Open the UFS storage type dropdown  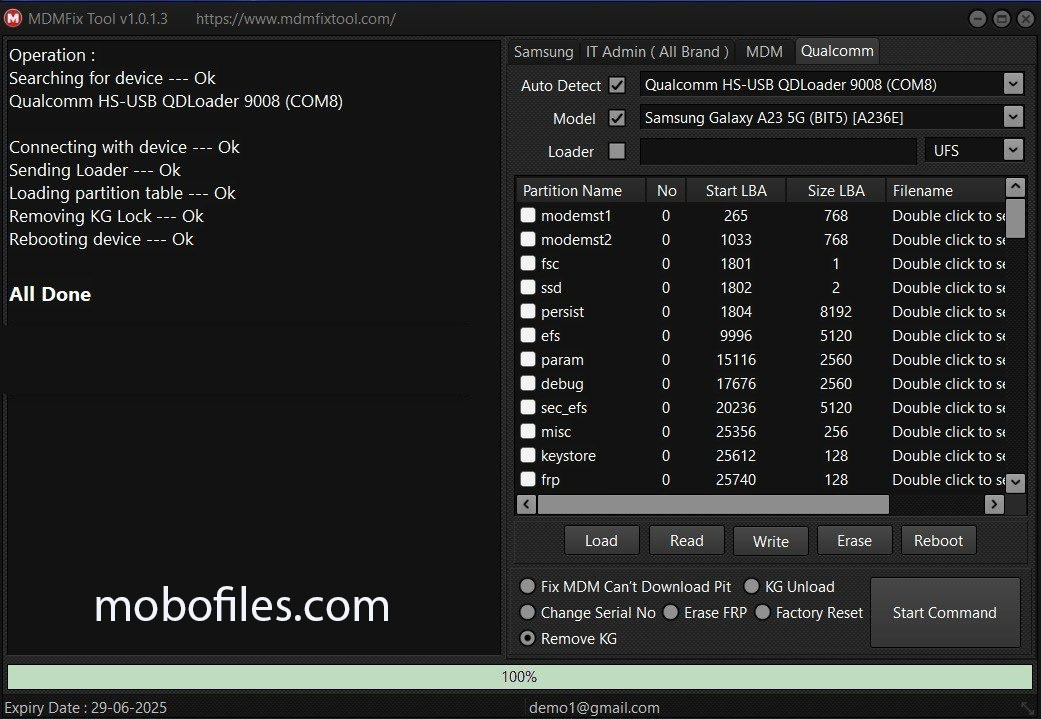pos(1013,151)
